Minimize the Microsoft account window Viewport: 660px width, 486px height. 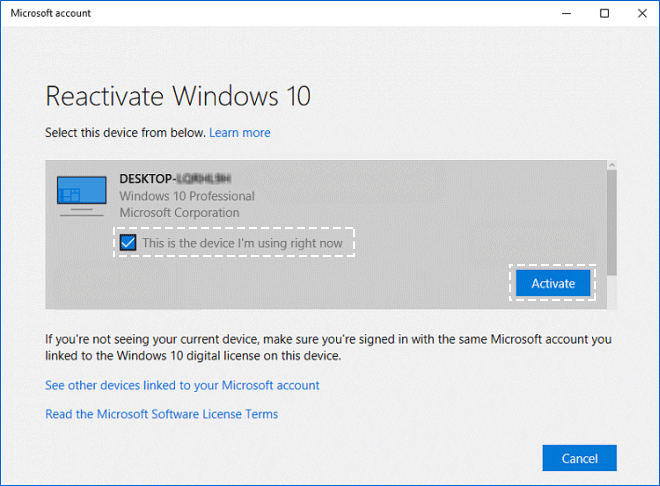click(x=567, y=13)
